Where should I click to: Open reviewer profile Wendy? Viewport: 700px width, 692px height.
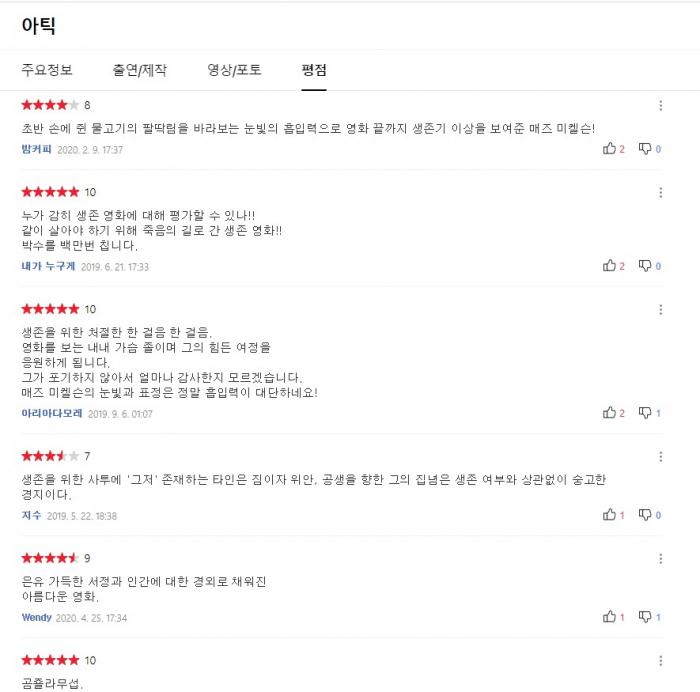click(36, 618)
